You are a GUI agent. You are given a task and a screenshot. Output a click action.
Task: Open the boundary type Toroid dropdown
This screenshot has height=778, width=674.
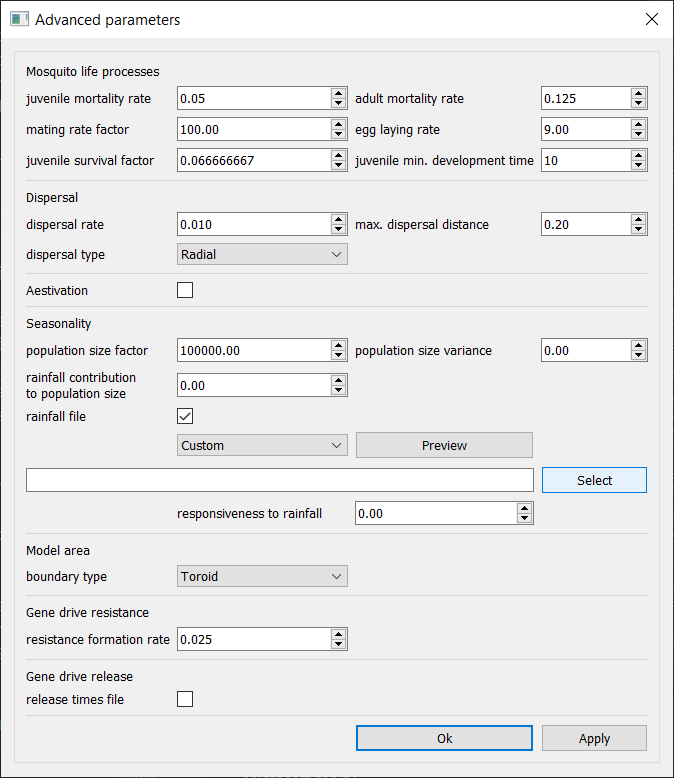click(262, 576)
